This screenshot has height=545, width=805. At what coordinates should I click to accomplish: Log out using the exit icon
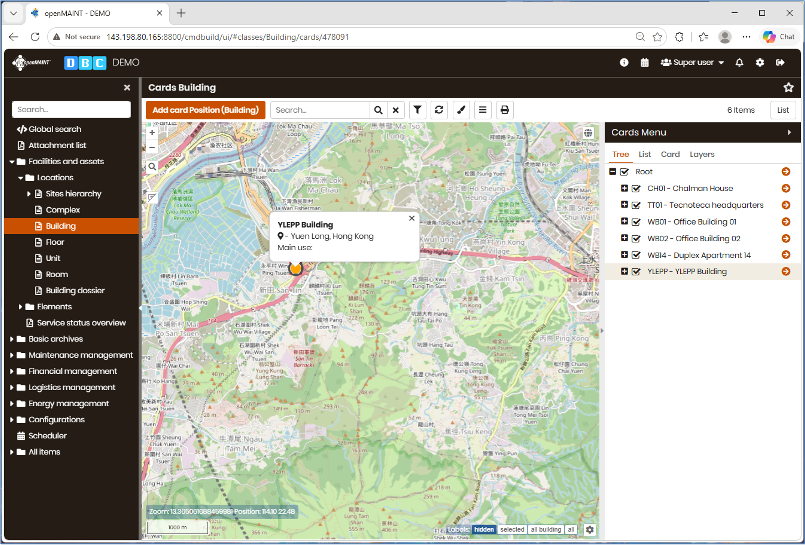pos(780,63)
